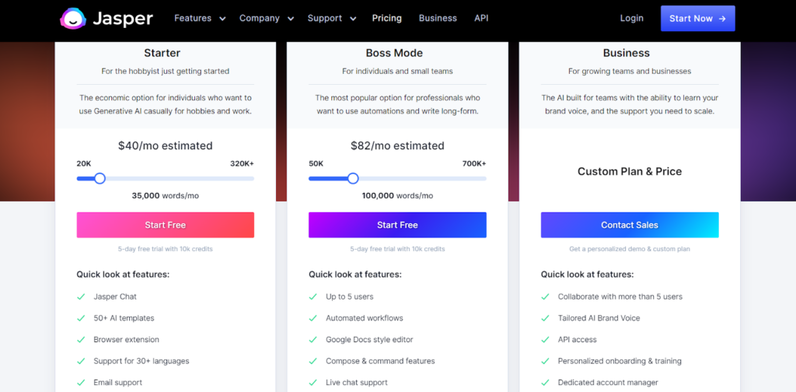Click the 'Tailored AI Brand Voice' feature text
The height and width of the screenshot is (392, 796).
coord(599,318)
